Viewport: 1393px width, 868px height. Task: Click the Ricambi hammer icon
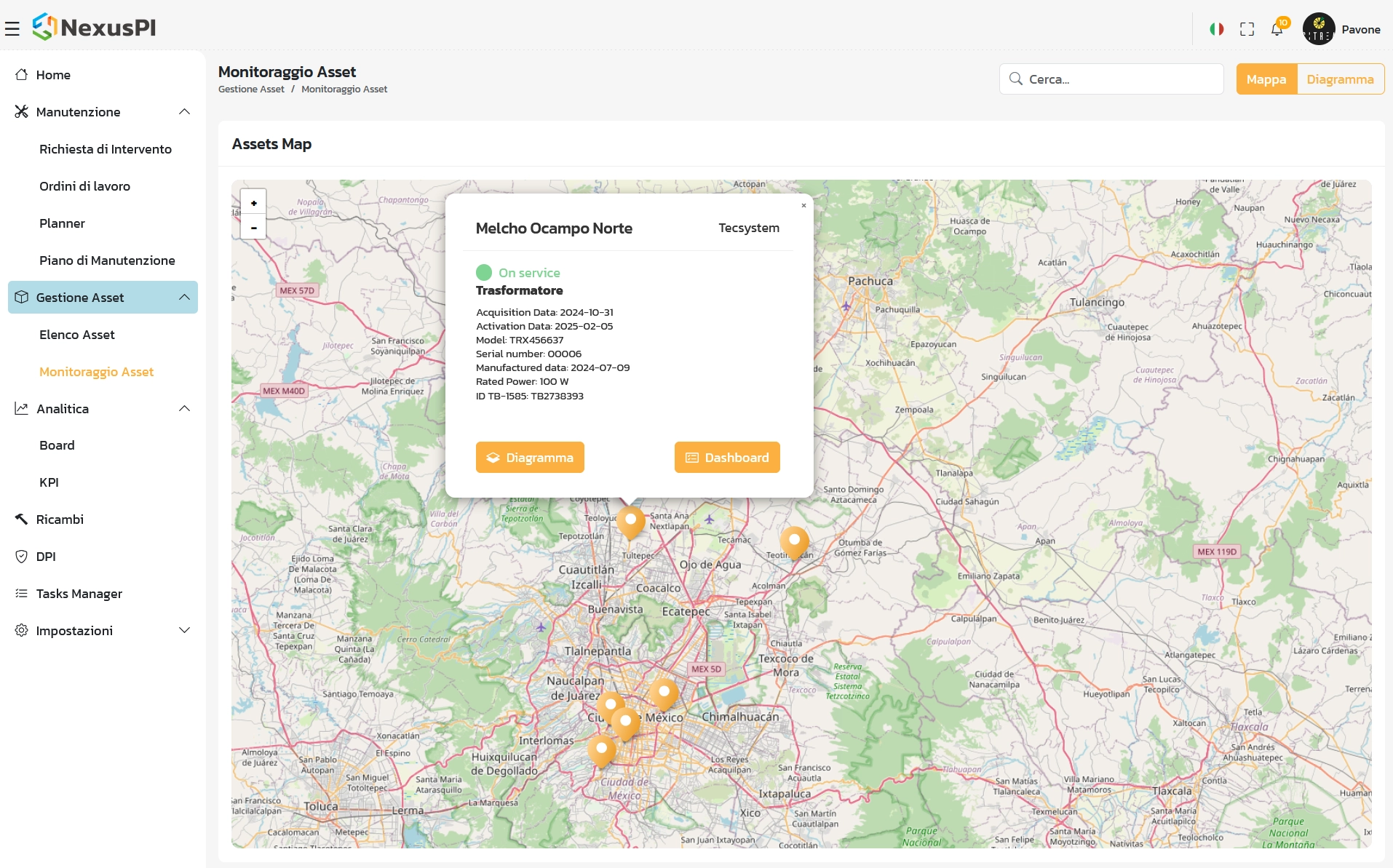(x=21, y=519)
